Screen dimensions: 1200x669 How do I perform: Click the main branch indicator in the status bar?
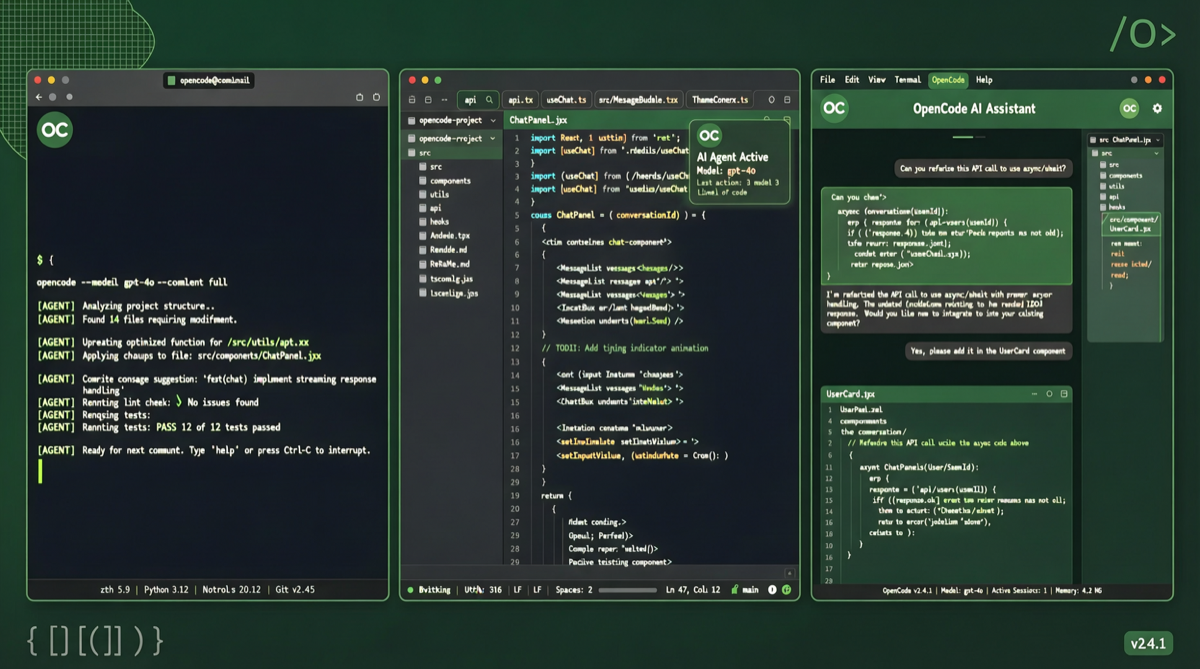745,590
